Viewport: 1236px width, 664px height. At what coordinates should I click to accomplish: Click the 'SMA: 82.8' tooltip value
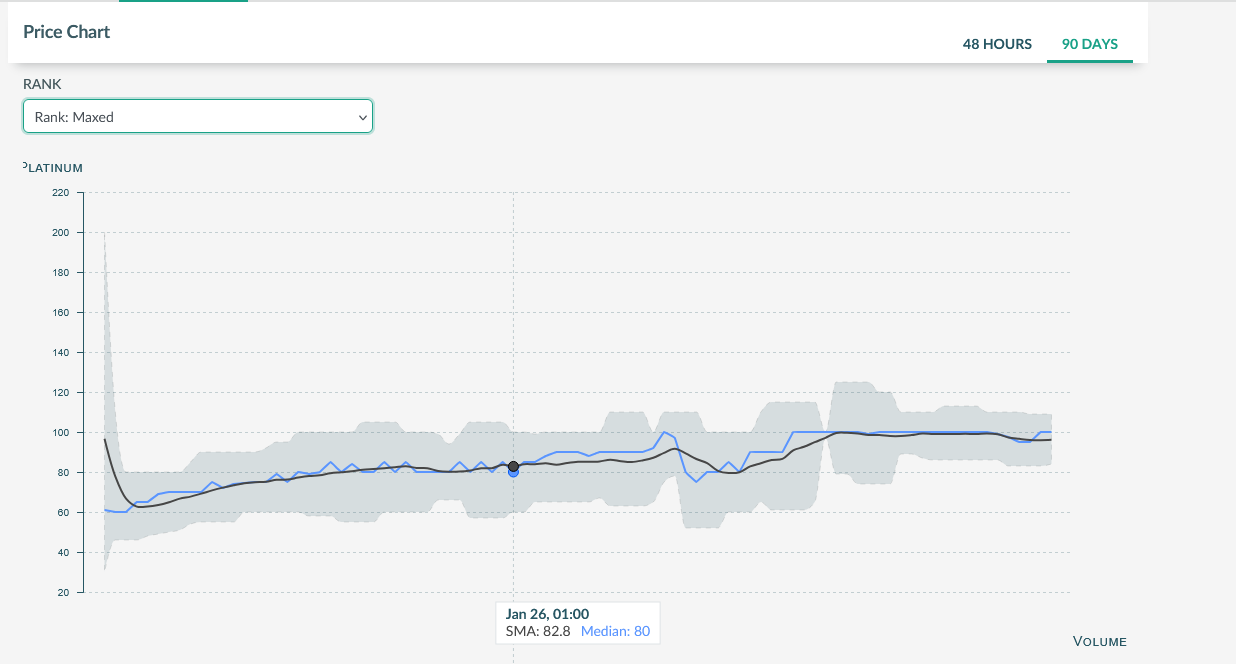pyautogui.click(x=539, y=631)
